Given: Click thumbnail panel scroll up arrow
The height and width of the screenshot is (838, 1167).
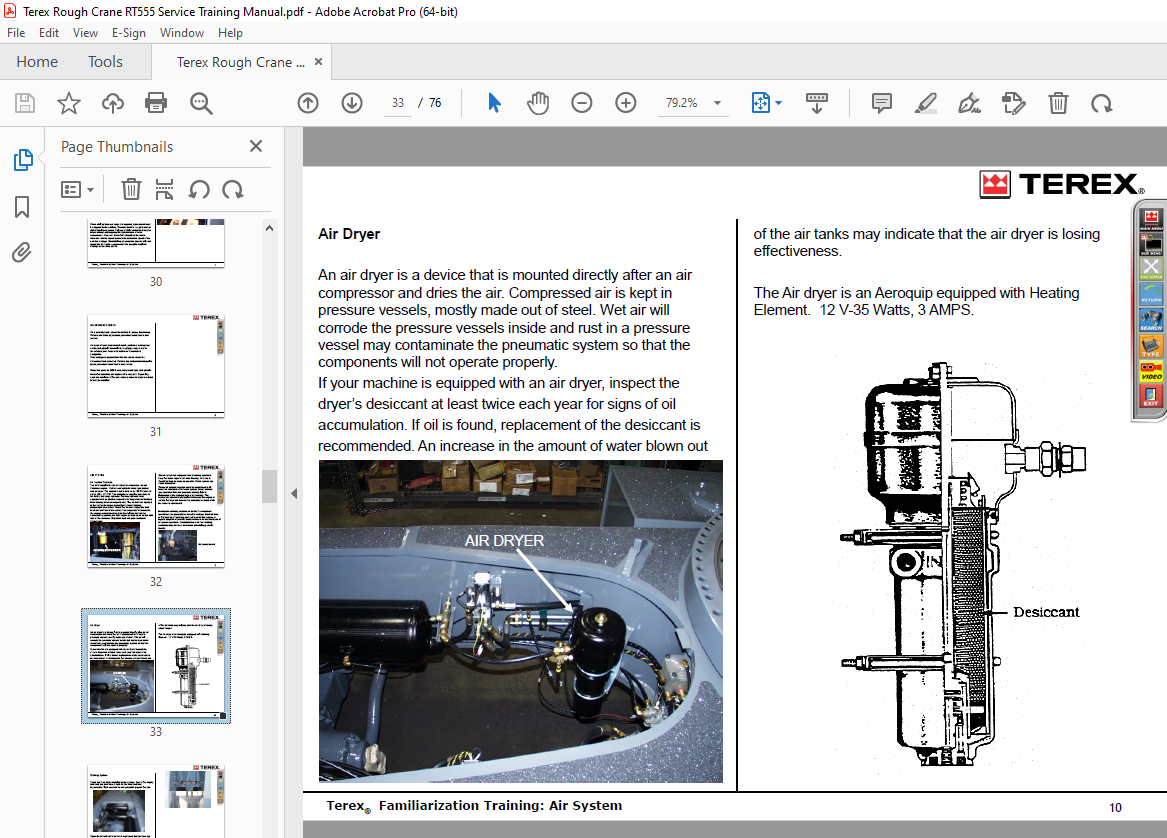Looking at the screenshot, I should click(x=269, y=228).
